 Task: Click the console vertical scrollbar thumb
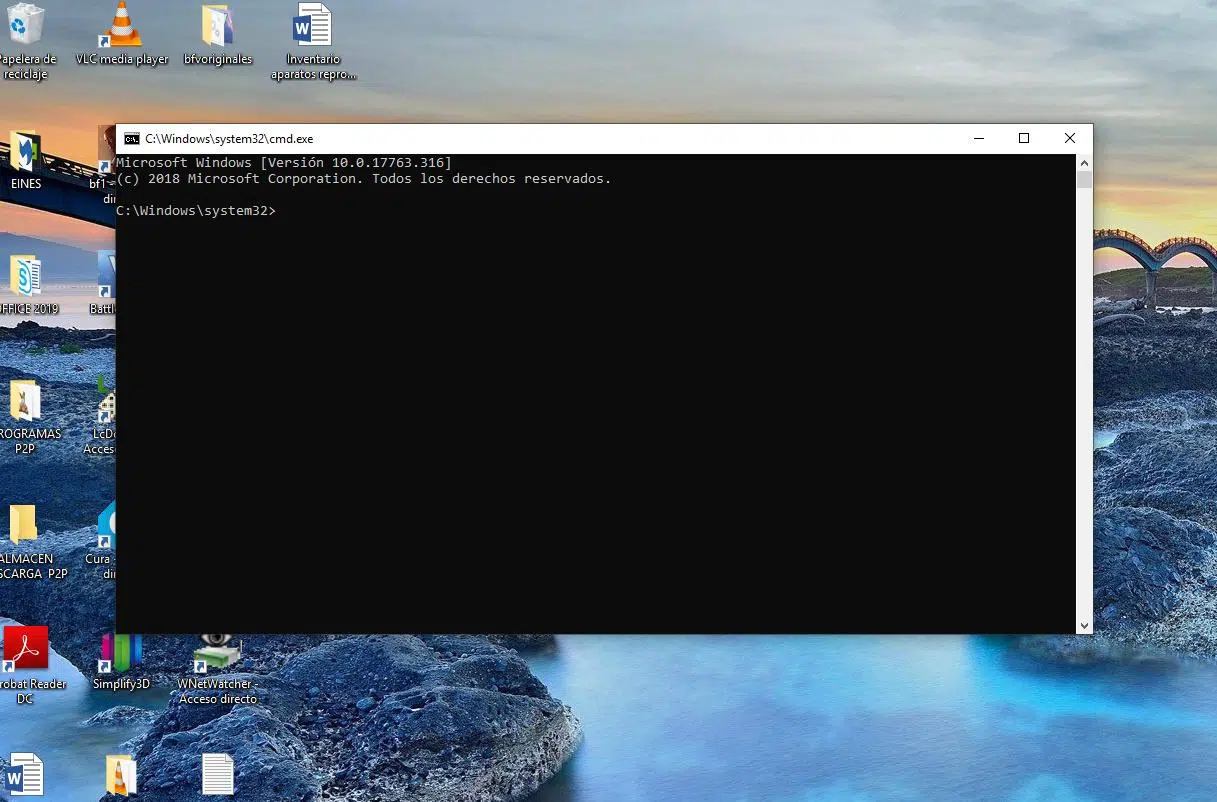1084,180
